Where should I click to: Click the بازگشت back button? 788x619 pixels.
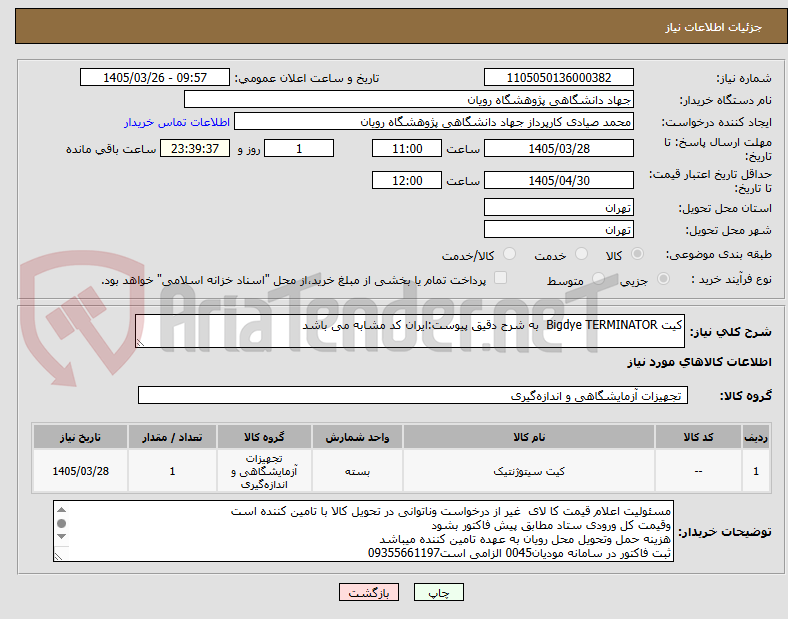(369, 592)
